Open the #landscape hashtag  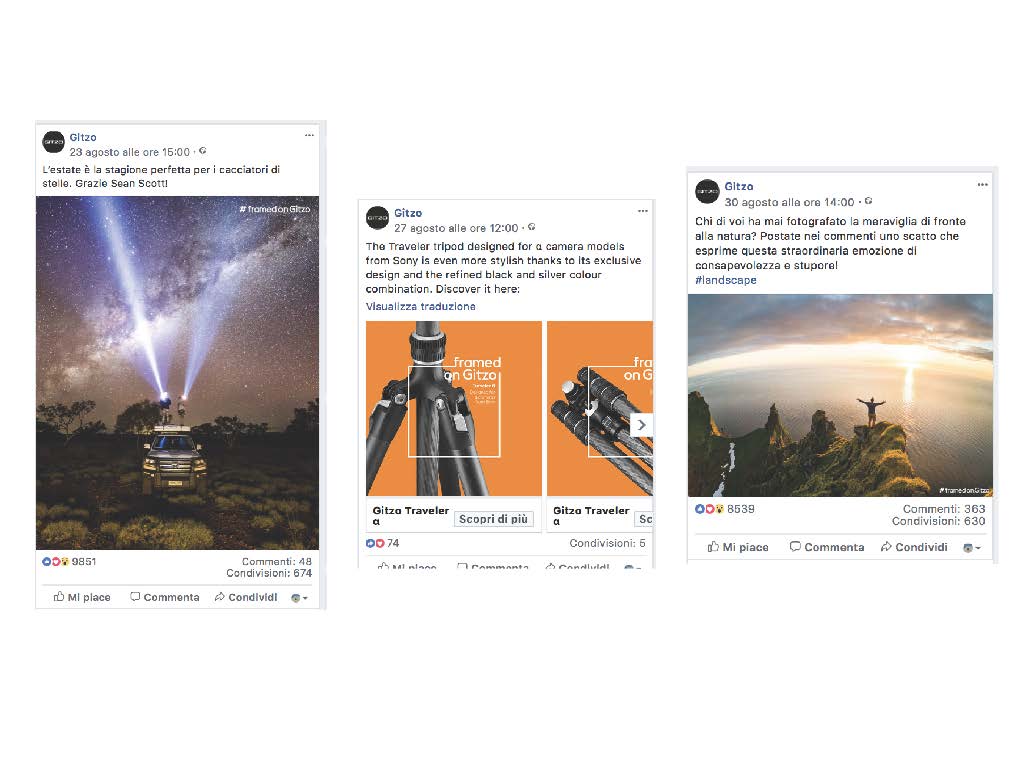coord(726,280)
